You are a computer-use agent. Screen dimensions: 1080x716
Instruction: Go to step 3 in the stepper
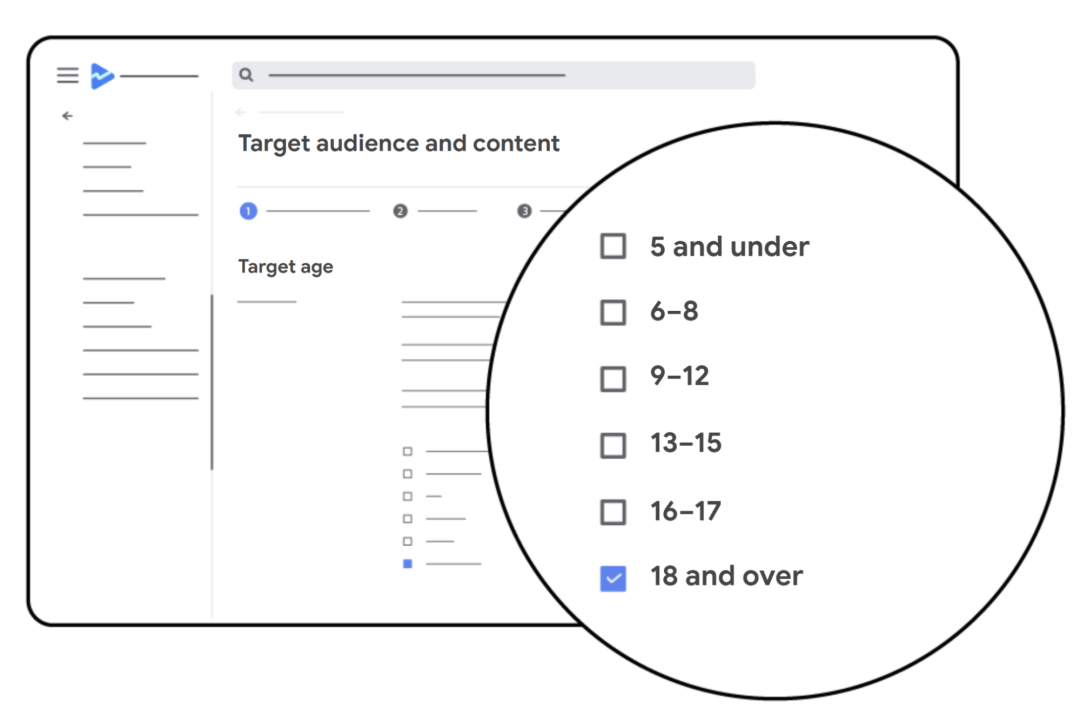tap(524, 211)
